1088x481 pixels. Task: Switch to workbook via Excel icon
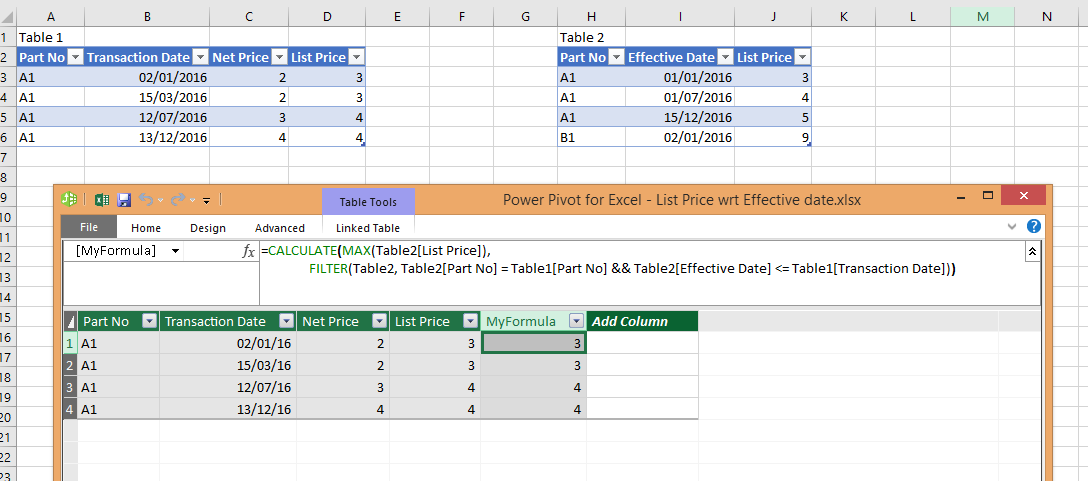(101, 200)
